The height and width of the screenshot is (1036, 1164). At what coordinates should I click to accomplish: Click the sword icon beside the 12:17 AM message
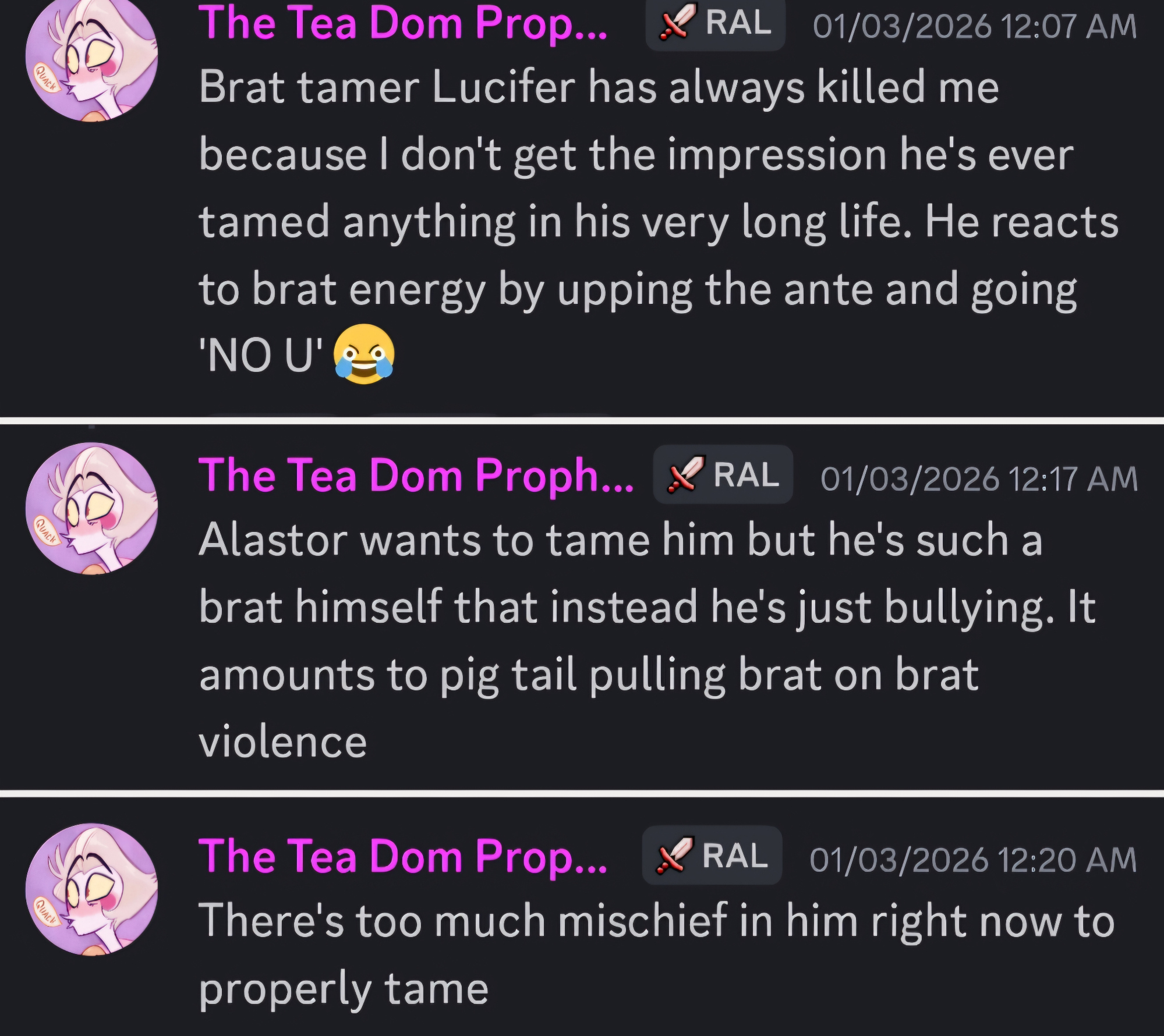685,474
